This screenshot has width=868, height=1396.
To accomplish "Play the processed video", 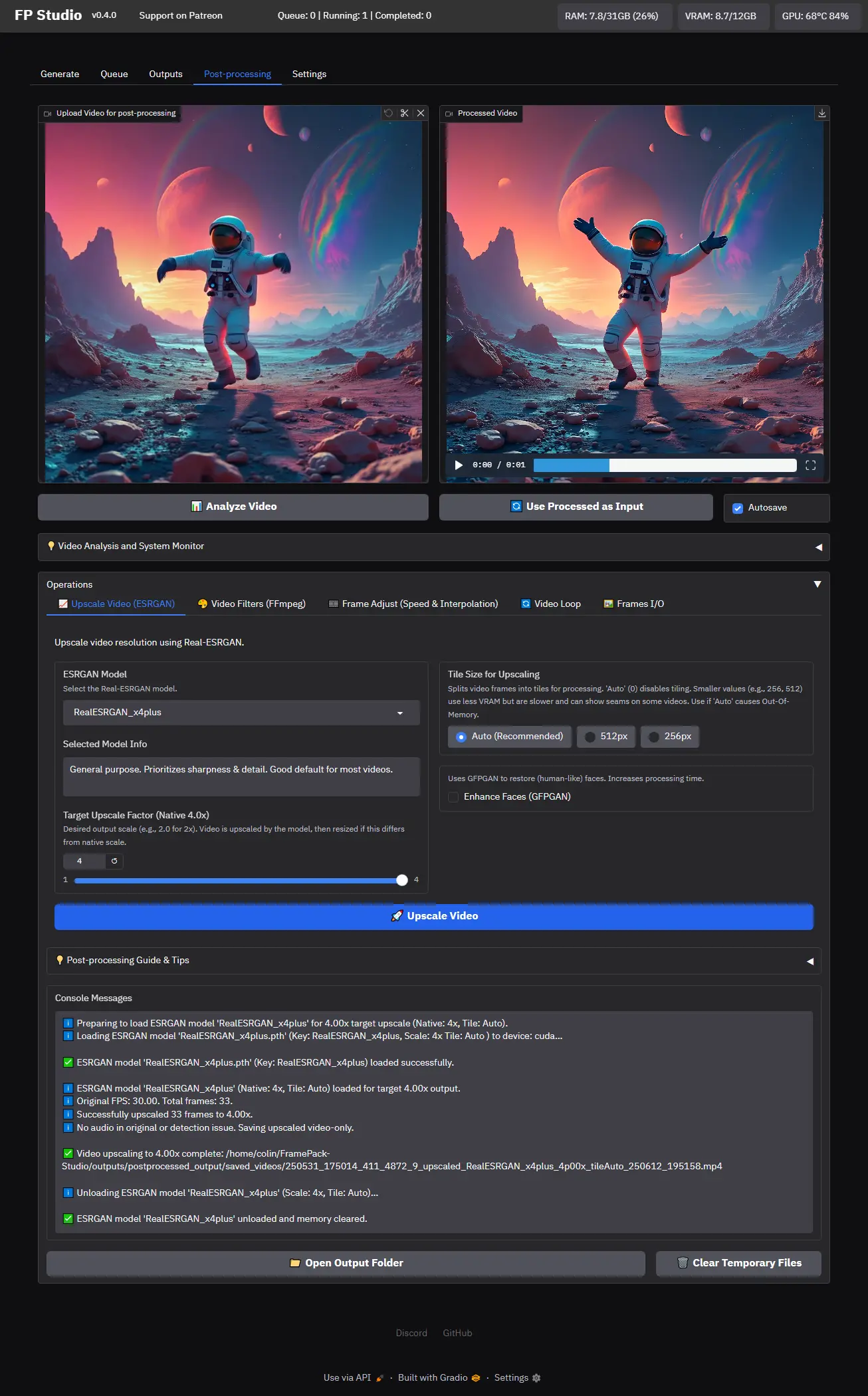I will (x=459, y=465).
